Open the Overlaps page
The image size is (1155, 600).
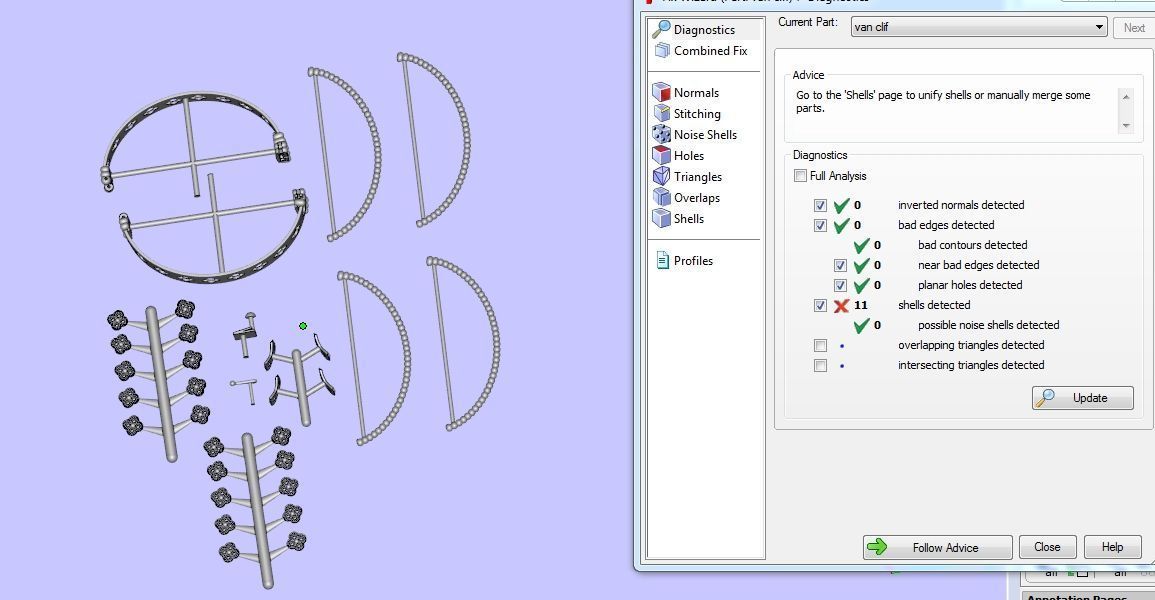point(697,197)
